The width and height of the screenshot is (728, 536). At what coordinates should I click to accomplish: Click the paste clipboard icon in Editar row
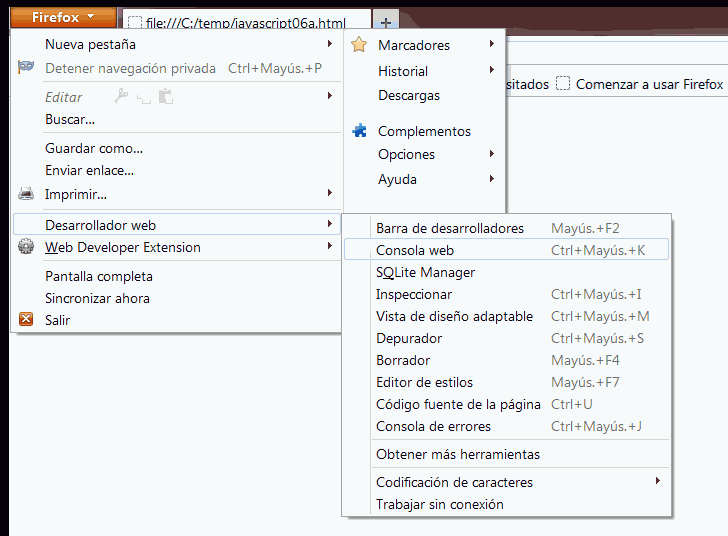pyautogui.click(x=166, y=96)
